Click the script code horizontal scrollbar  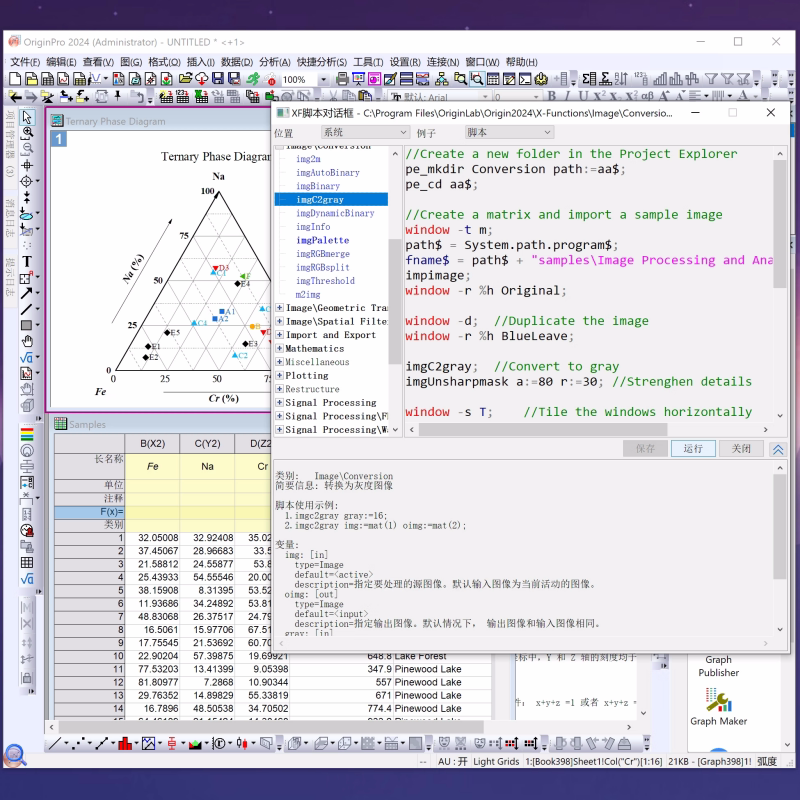point(543,430)
